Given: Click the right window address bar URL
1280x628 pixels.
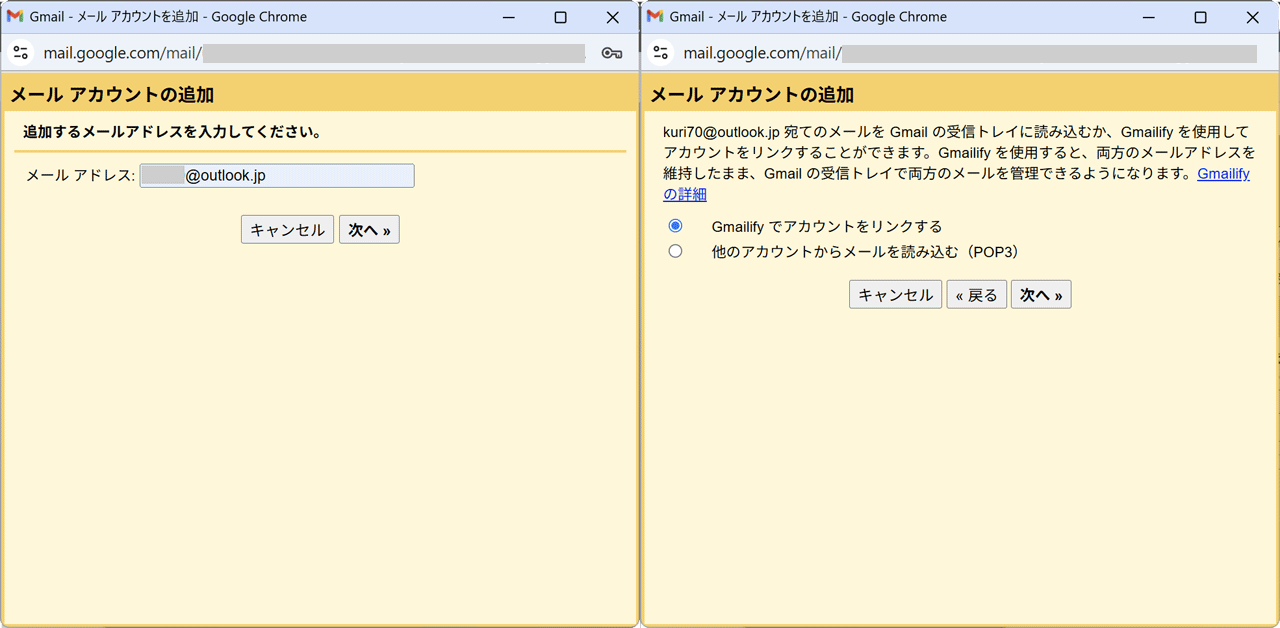Looking at the screenshot, I should (x=970, y=53).
